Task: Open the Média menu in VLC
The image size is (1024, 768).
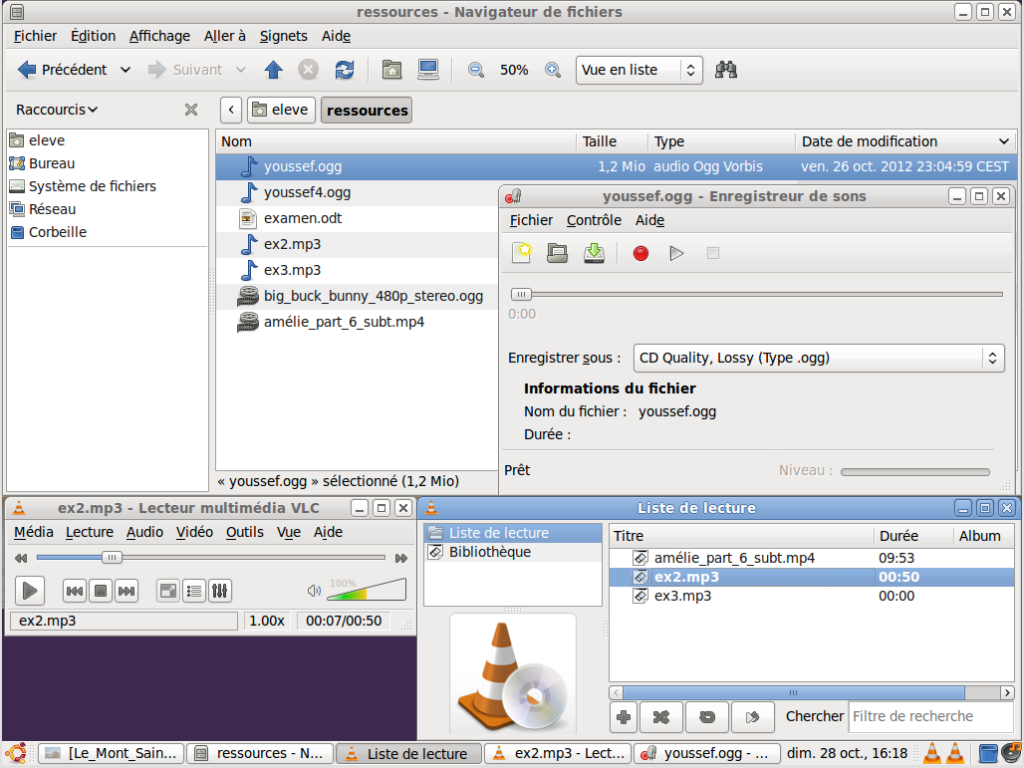Action: coord(33,532)
